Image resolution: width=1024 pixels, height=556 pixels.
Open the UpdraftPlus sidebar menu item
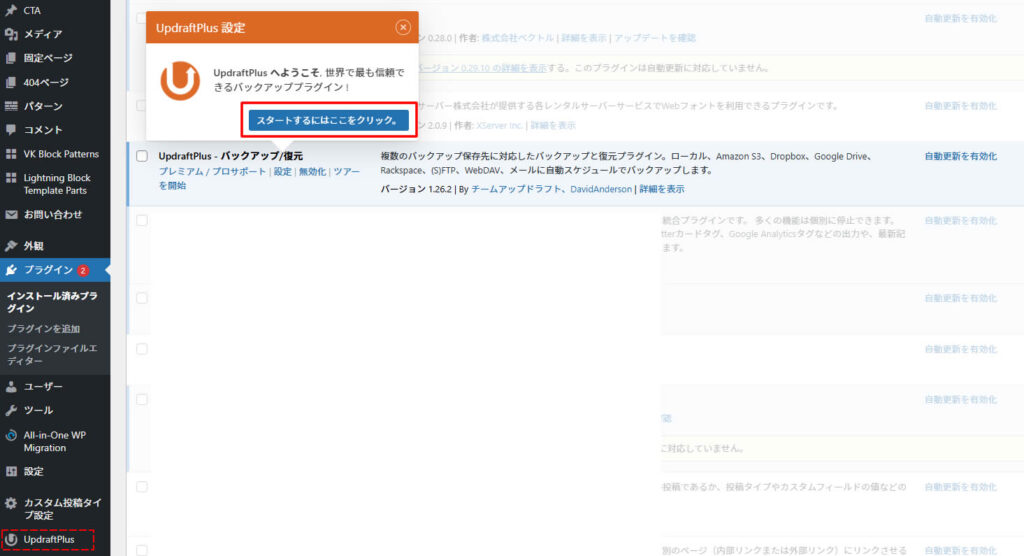(49, 539)
